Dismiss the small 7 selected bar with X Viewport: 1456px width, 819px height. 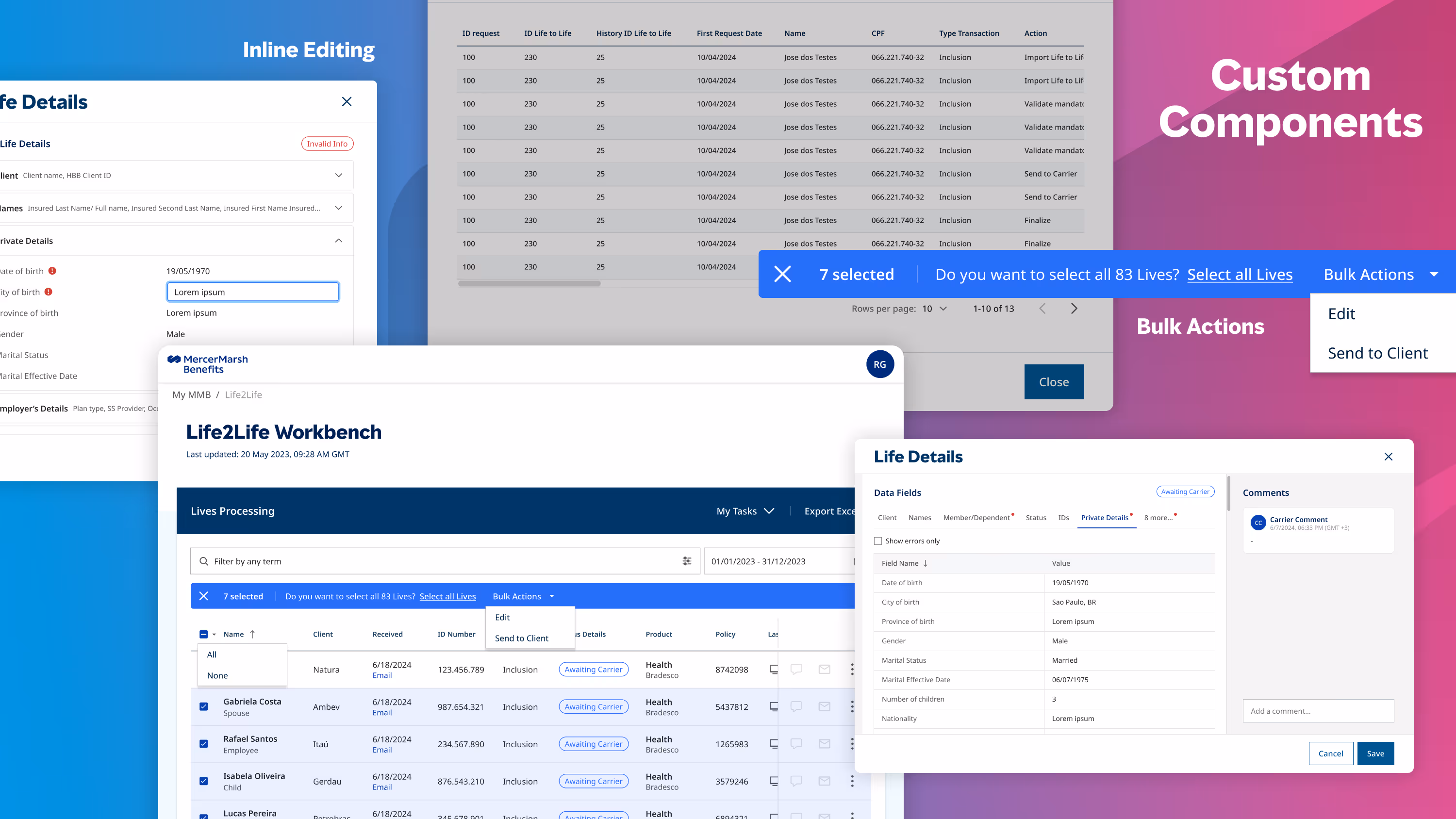(x=204, y=596)
